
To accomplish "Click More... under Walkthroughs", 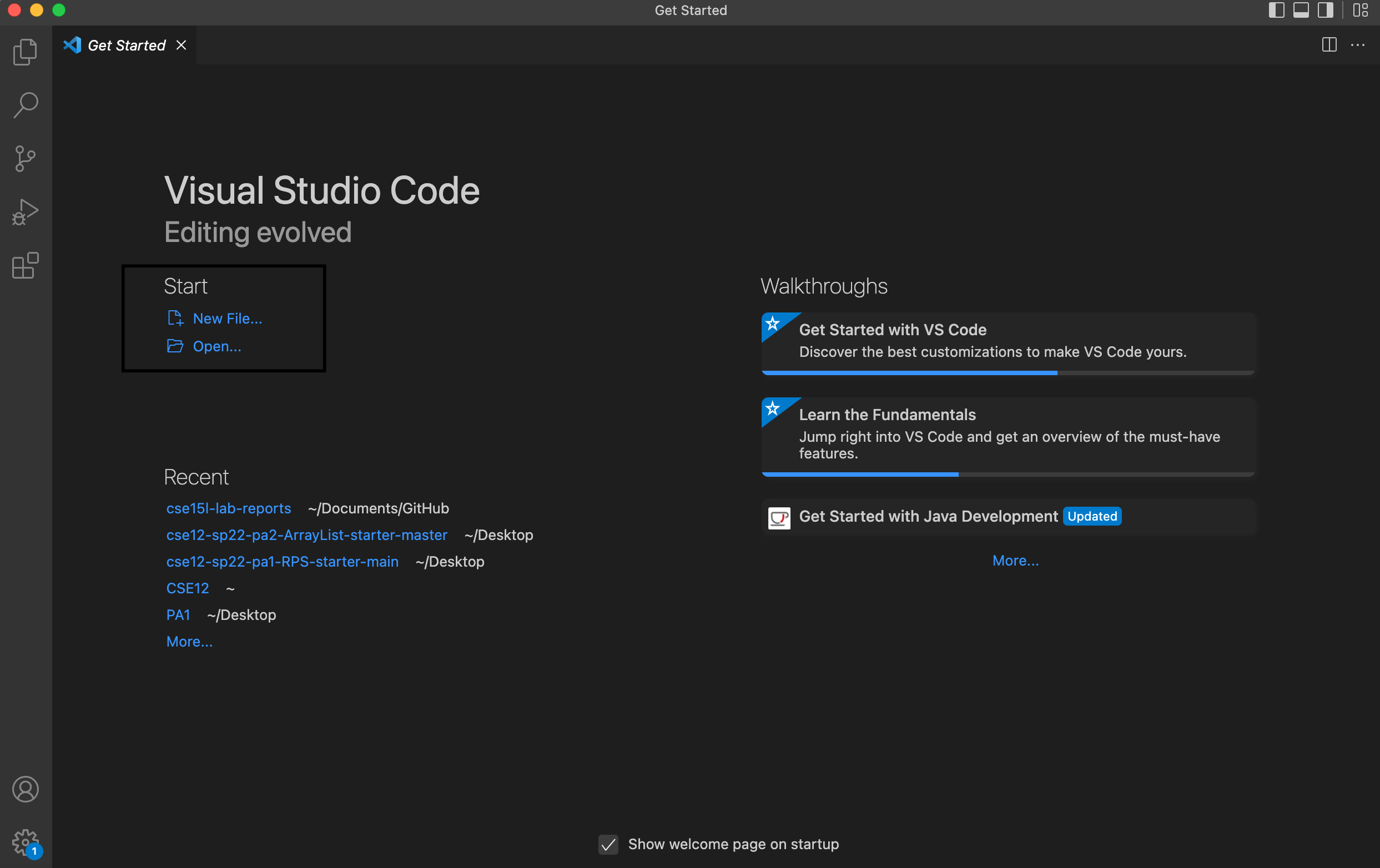I will [x=1015, y=561].
